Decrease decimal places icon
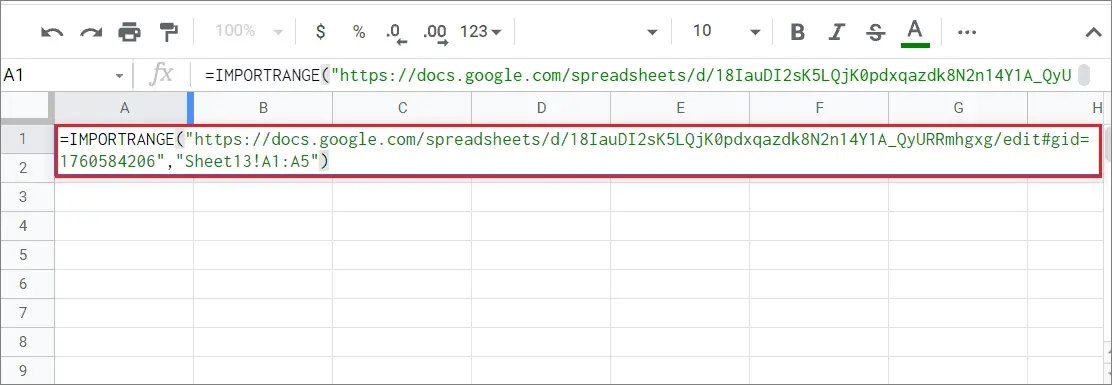Viewport: 1112px width, 385px height. (396, 33)
